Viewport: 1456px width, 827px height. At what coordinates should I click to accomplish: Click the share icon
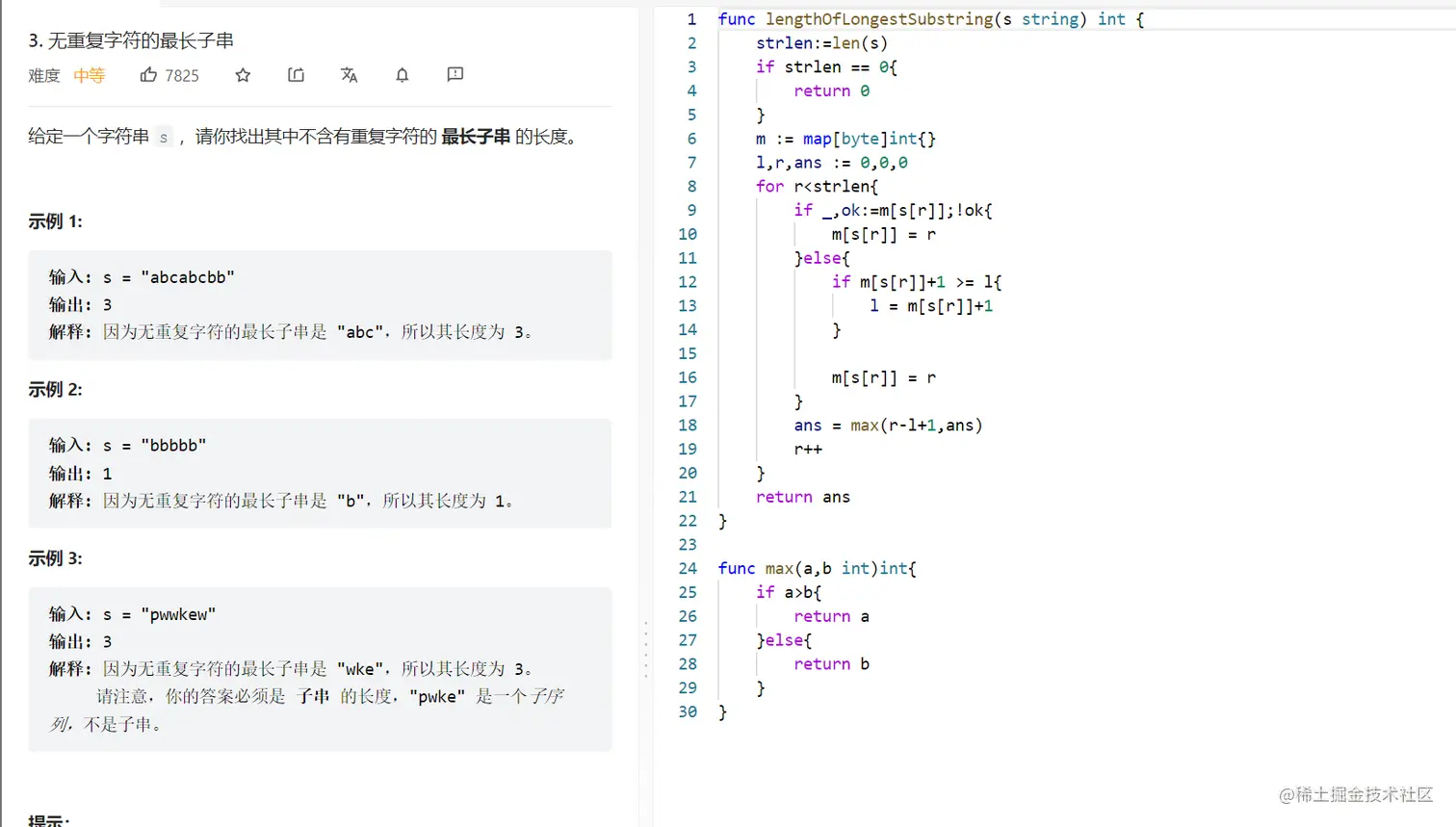pyautogui.click(x=296, y=74)
